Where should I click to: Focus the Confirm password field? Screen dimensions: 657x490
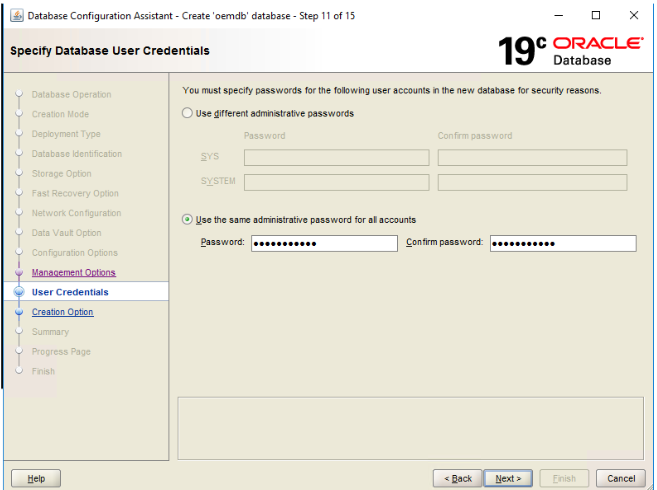[563, 243]
